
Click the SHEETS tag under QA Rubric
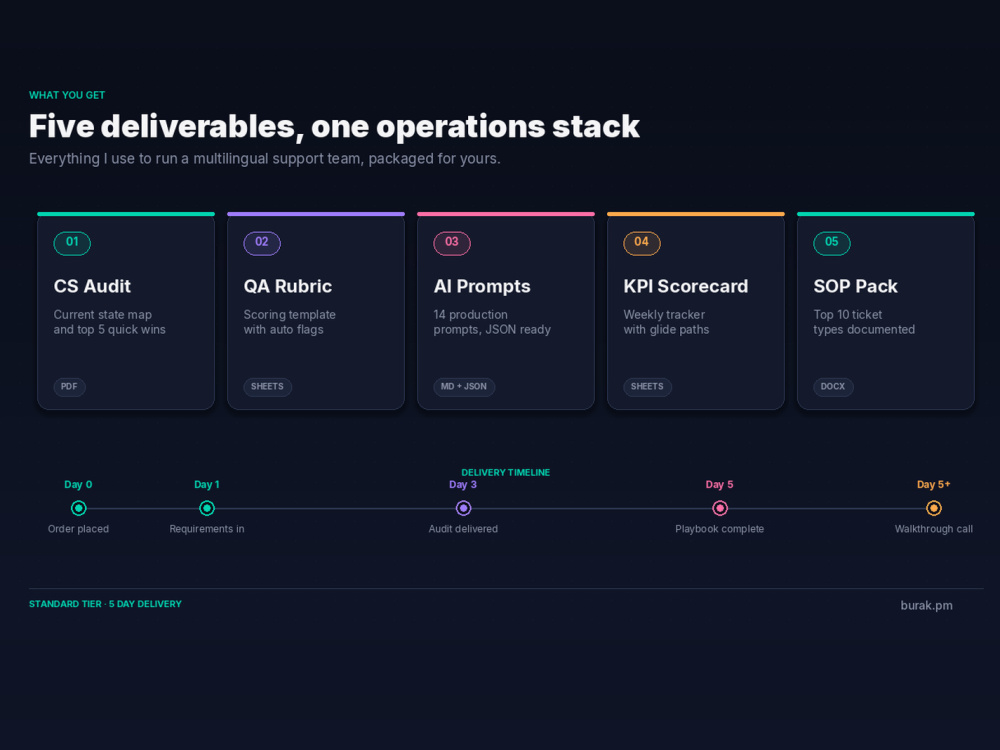pos(267,387)
